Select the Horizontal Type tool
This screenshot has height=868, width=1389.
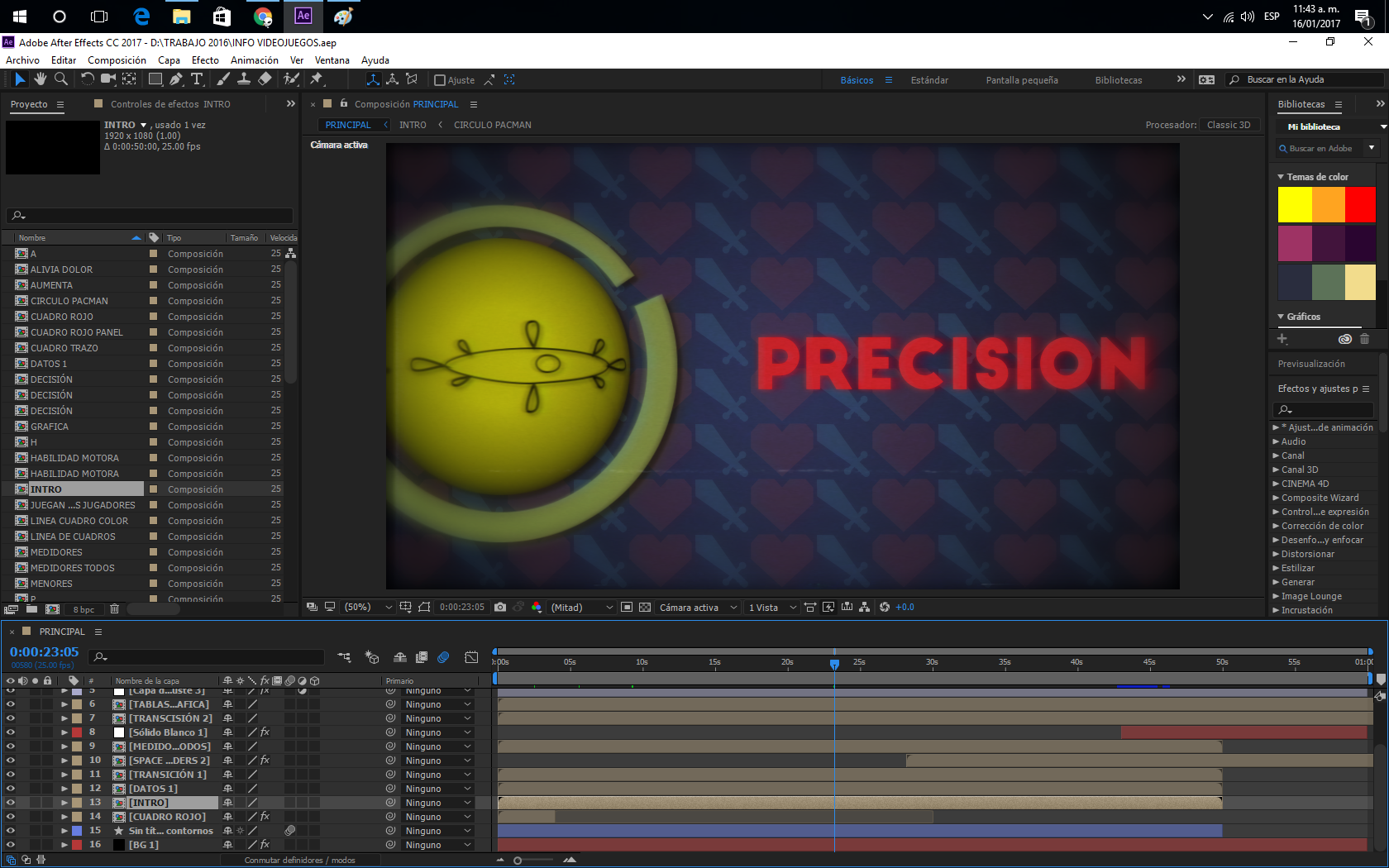(x=197, y=79)
